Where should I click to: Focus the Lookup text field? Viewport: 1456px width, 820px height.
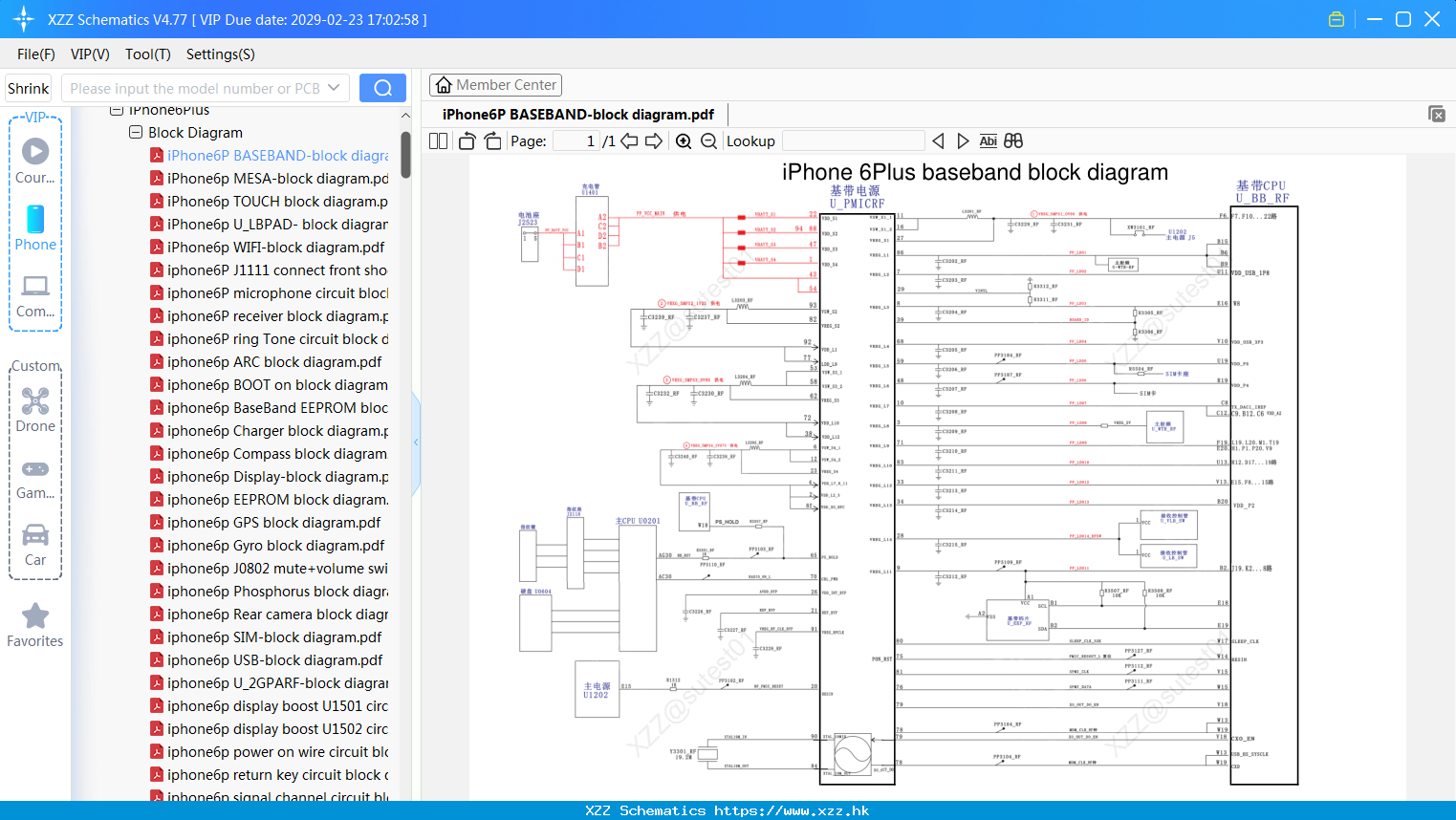[853, 140]
